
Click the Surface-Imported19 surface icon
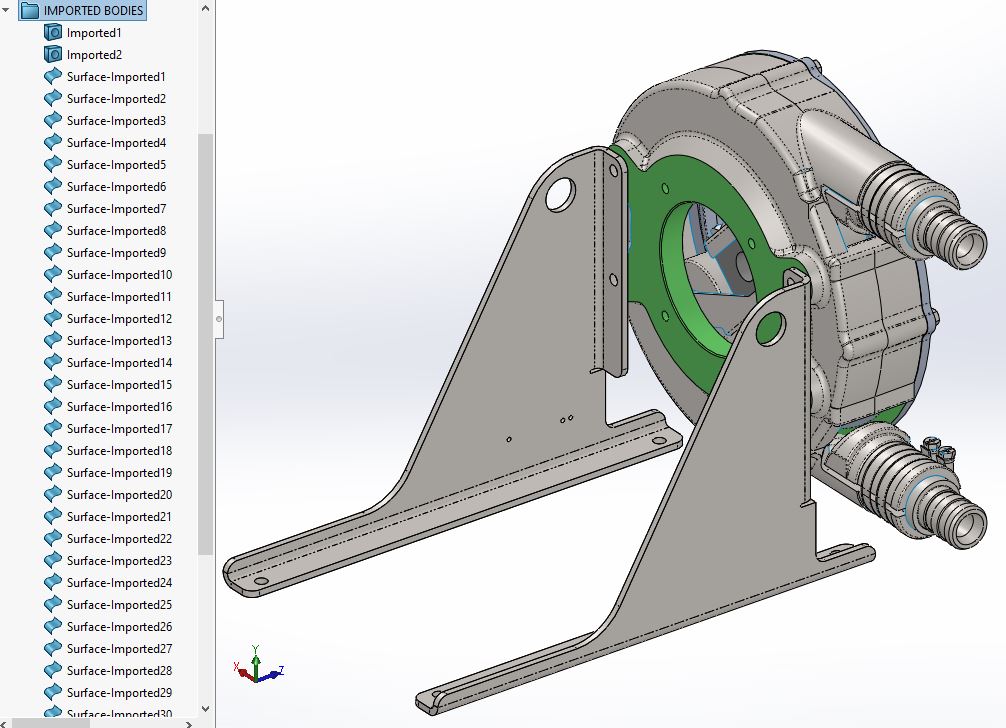tap(53, 472)
